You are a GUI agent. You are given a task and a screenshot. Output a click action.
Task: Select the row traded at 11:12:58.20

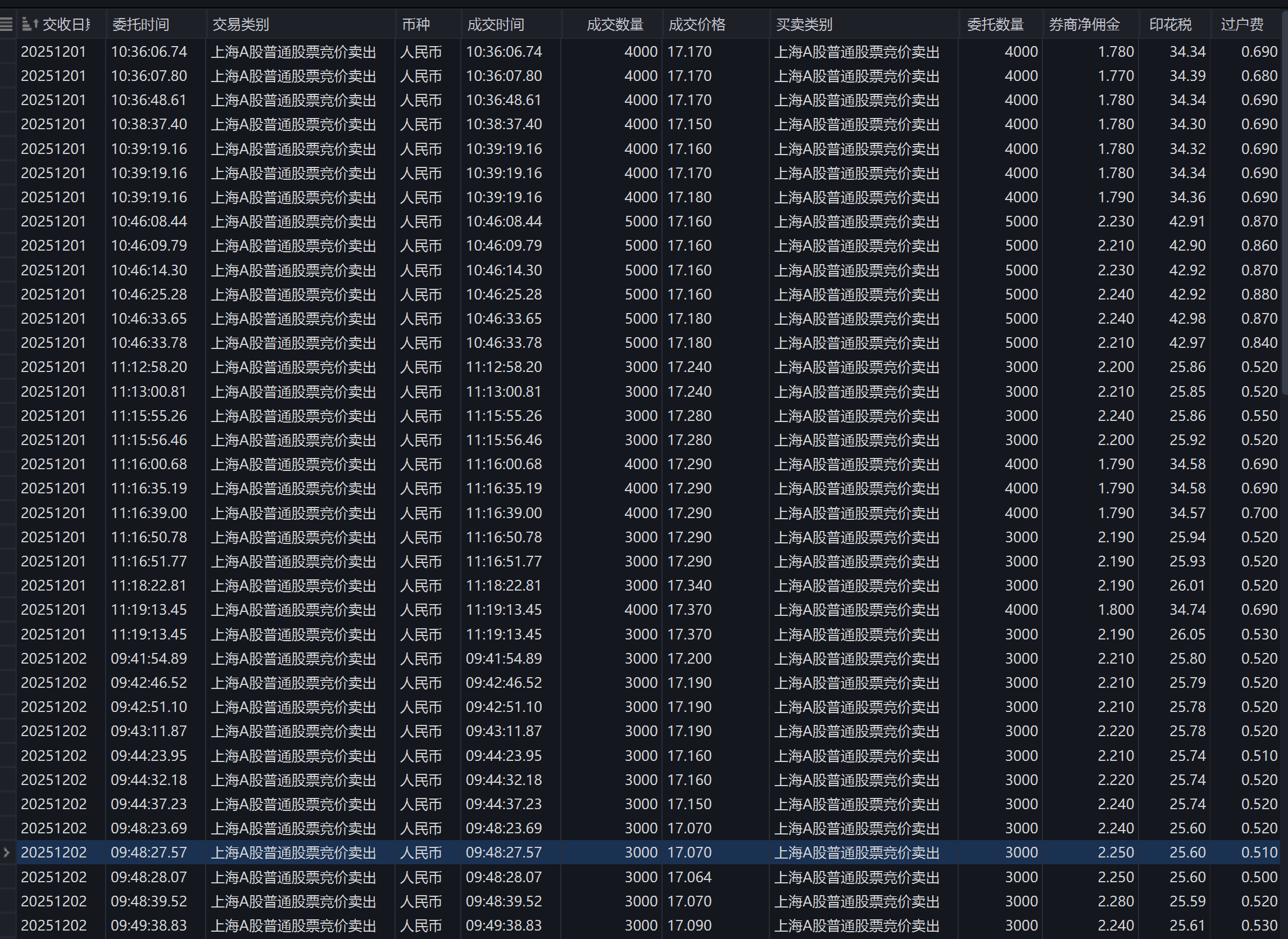[x=504, y=367]
